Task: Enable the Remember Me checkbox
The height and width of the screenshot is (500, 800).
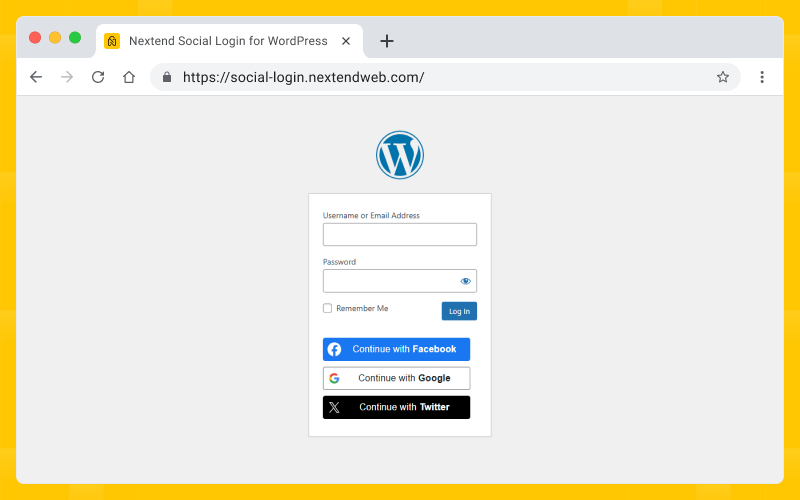Action: 328,308
